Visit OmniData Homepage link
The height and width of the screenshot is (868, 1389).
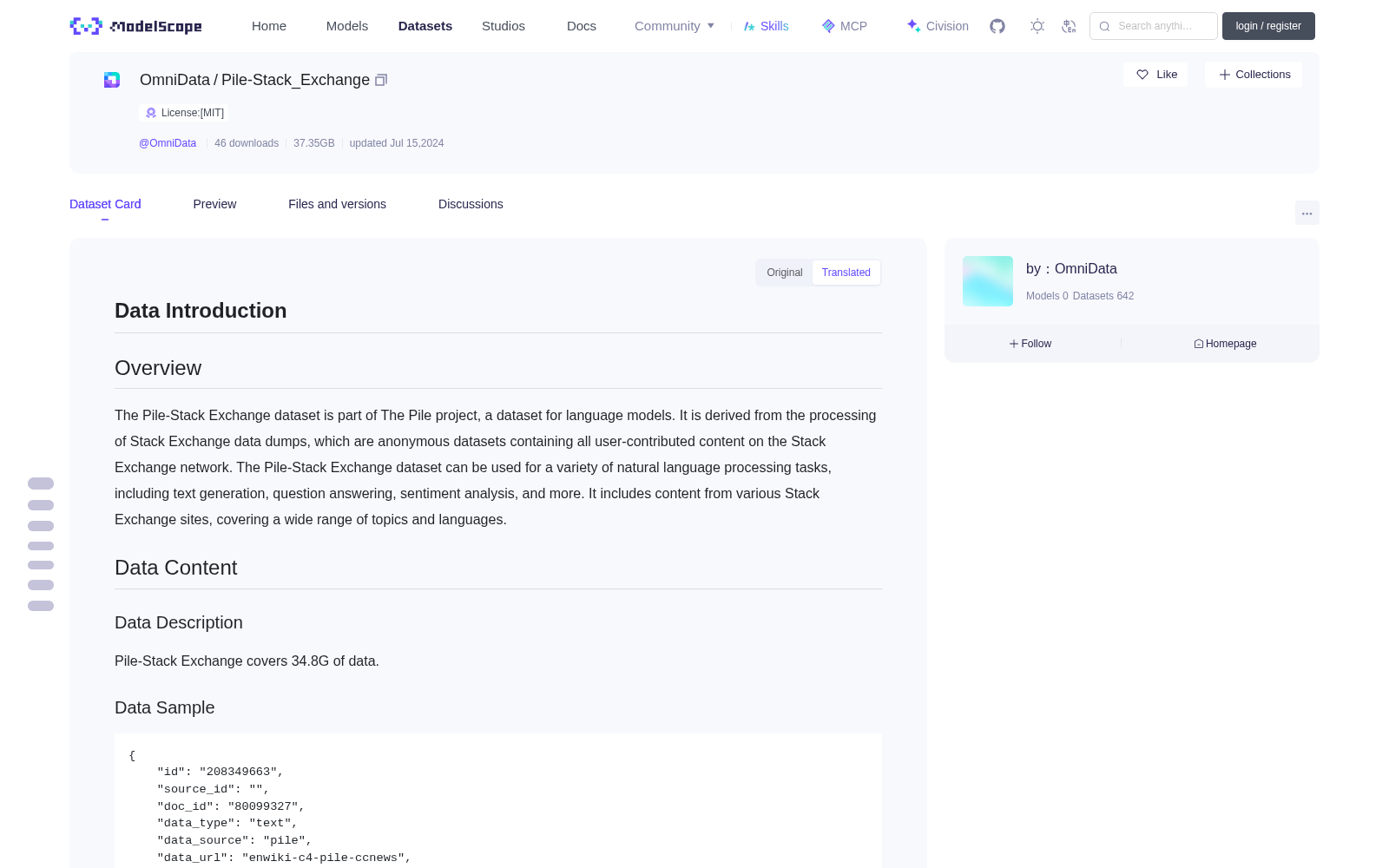[x=1225, y=344]
